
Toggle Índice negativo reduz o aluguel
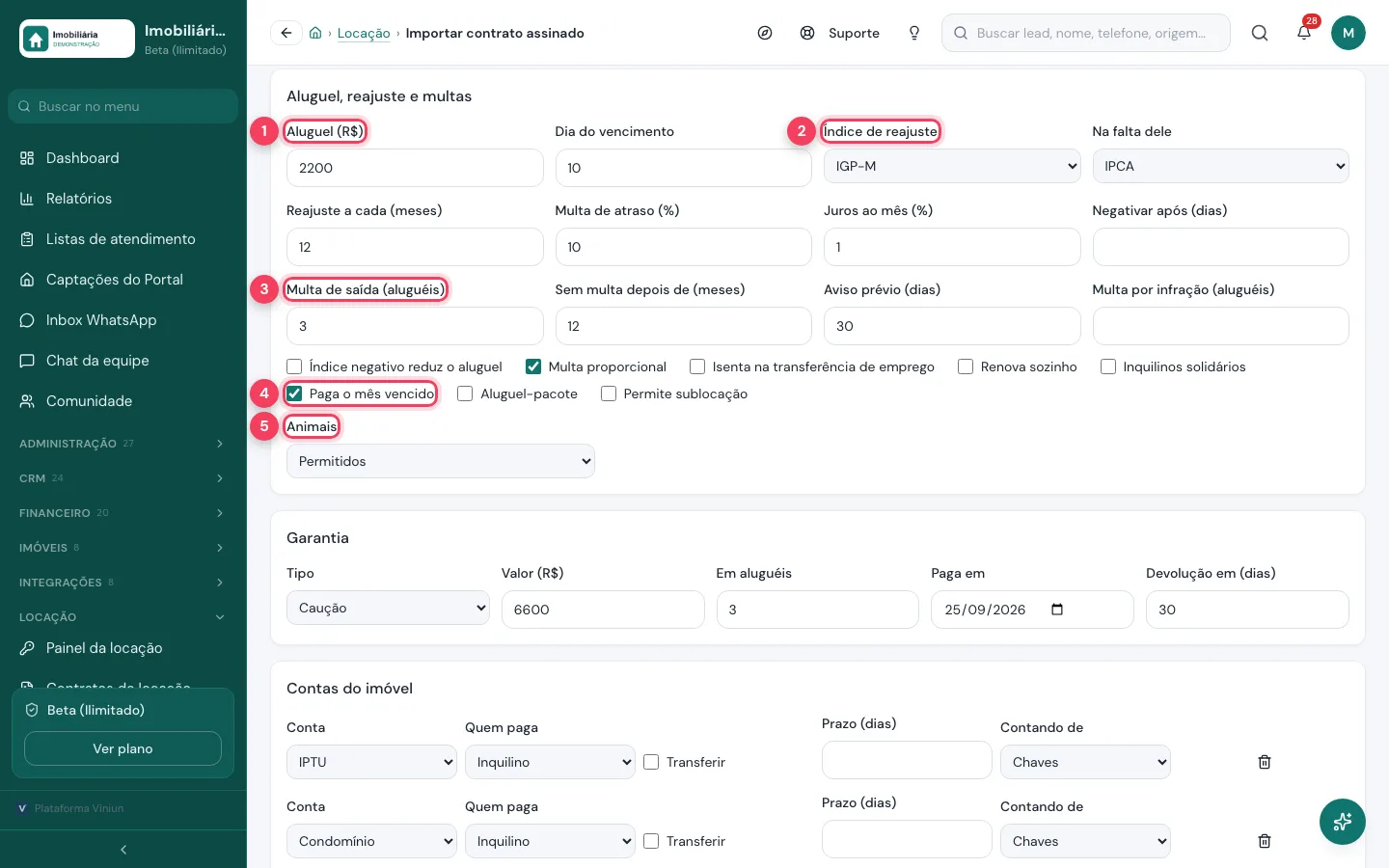coord(294,366)
